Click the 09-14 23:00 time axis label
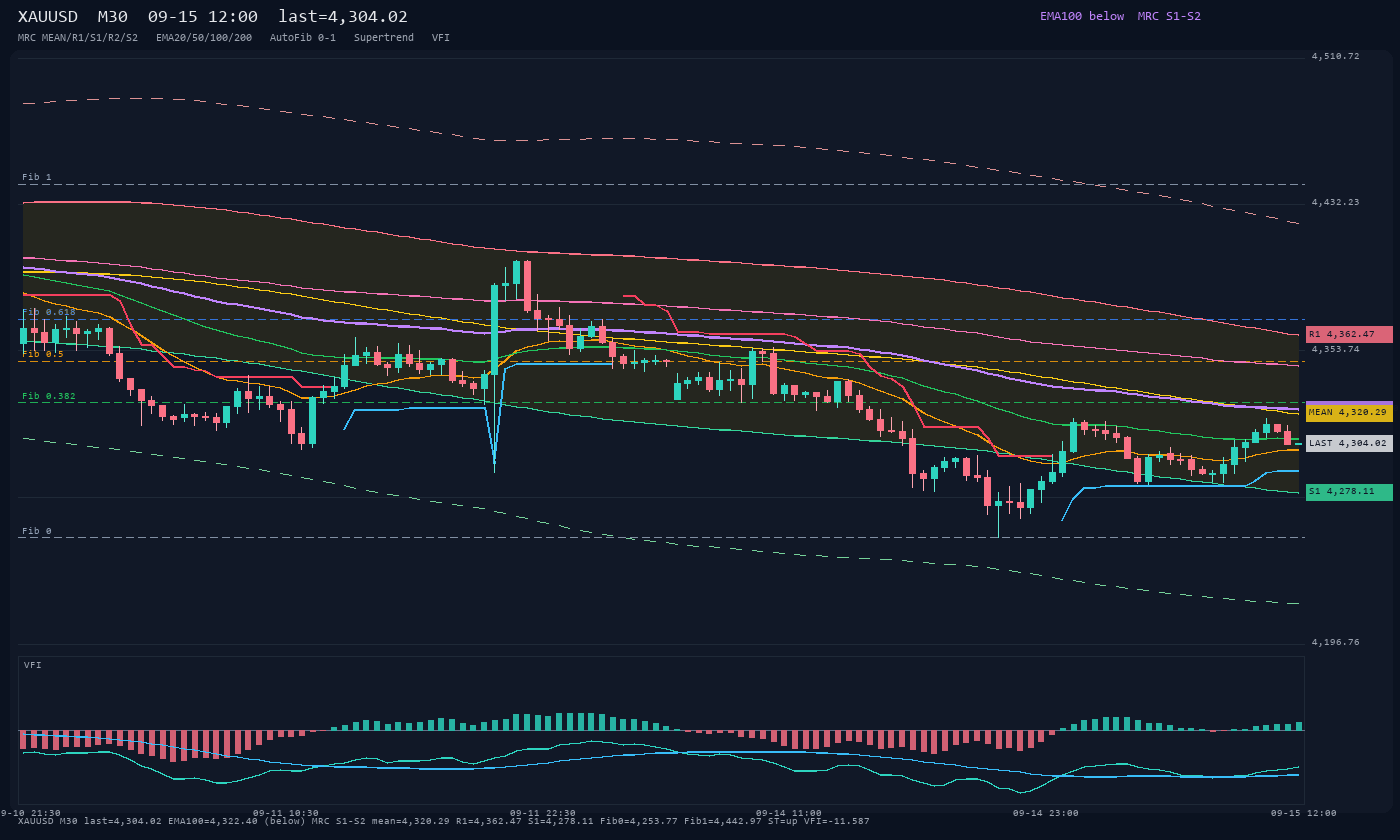Screen dimensions: 1400x840 coord(1046,813)
